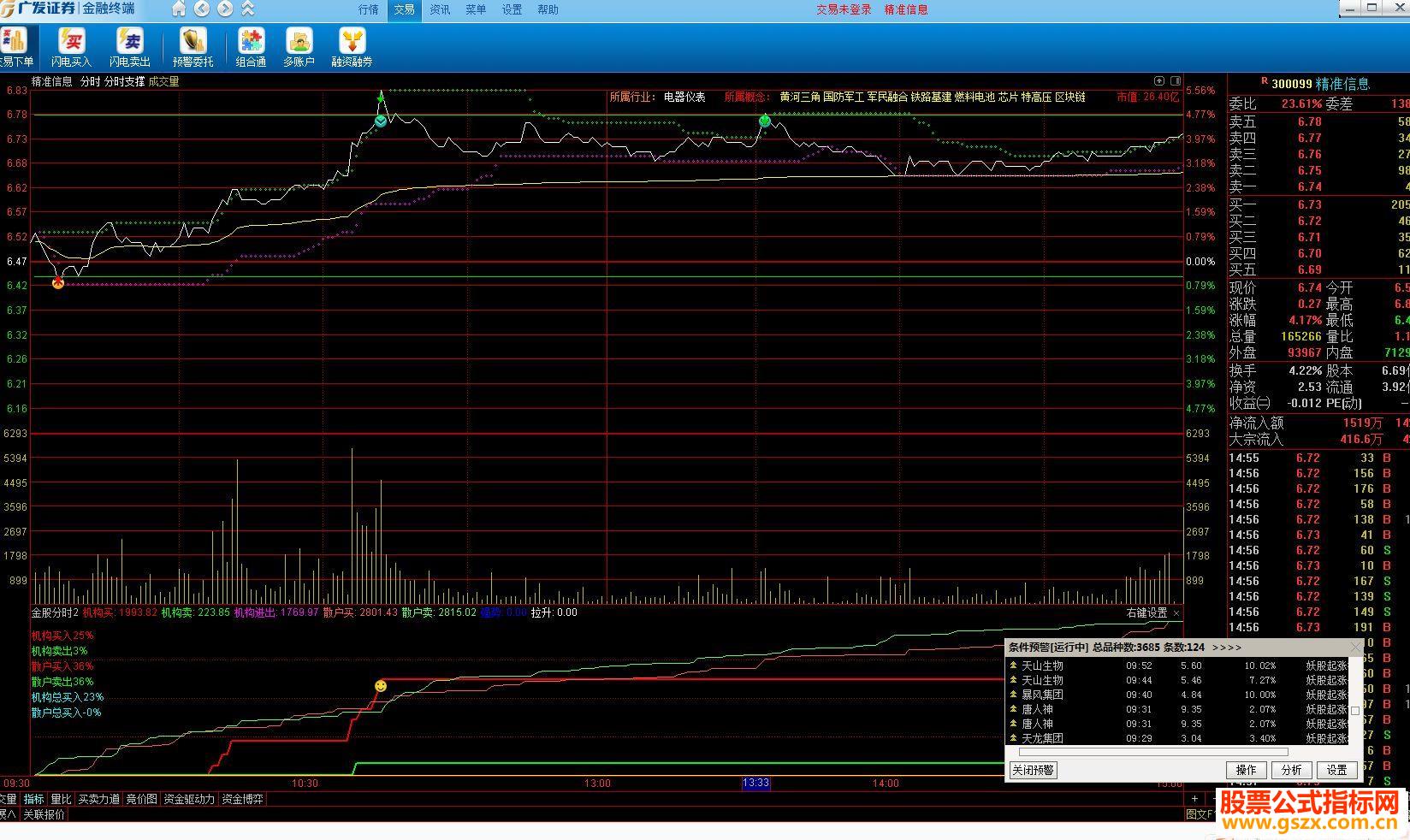The image size is (1410, 840).
Task: Navigate back with left arrow icon
Action: 202,9
